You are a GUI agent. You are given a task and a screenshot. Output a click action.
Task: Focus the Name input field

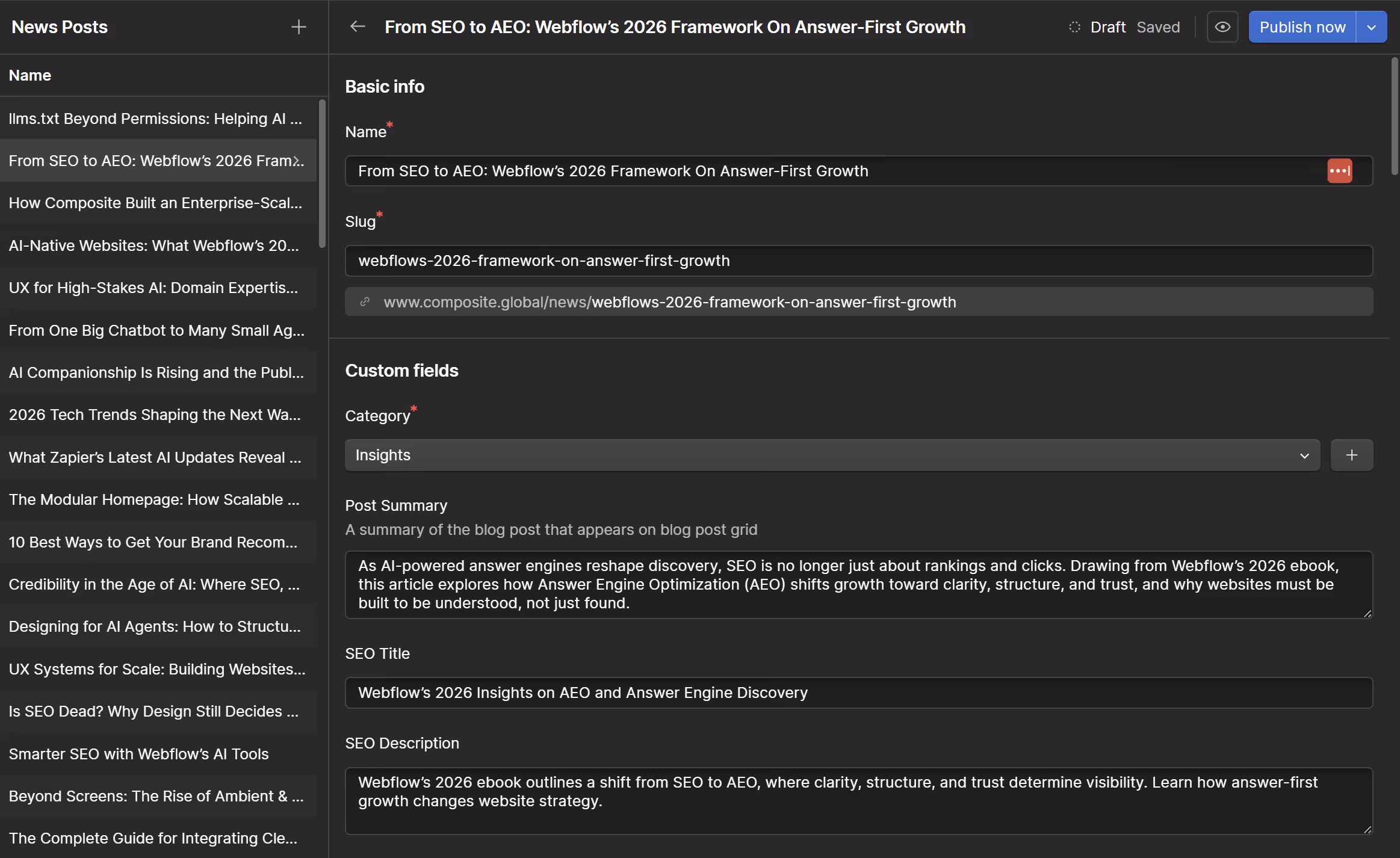click(x=859, y=171)
